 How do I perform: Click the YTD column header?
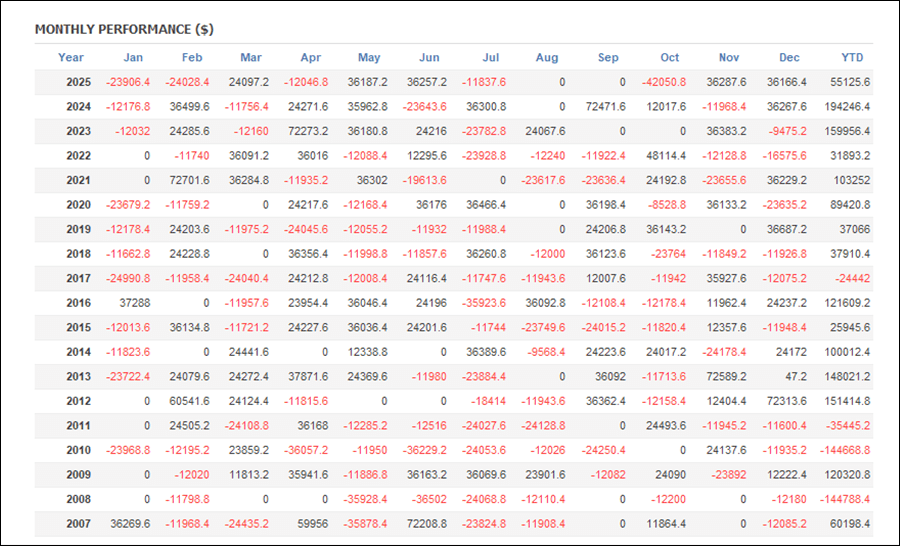[853, 57]
